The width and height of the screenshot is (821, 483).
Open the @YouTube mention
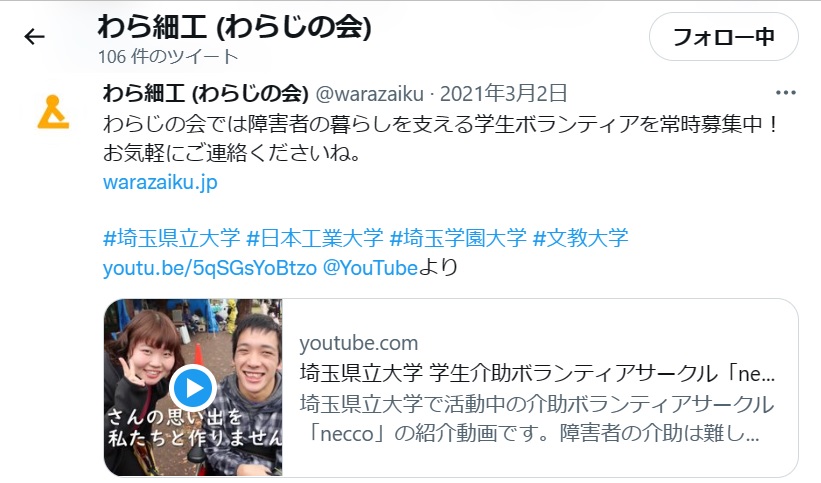point(370,268)
